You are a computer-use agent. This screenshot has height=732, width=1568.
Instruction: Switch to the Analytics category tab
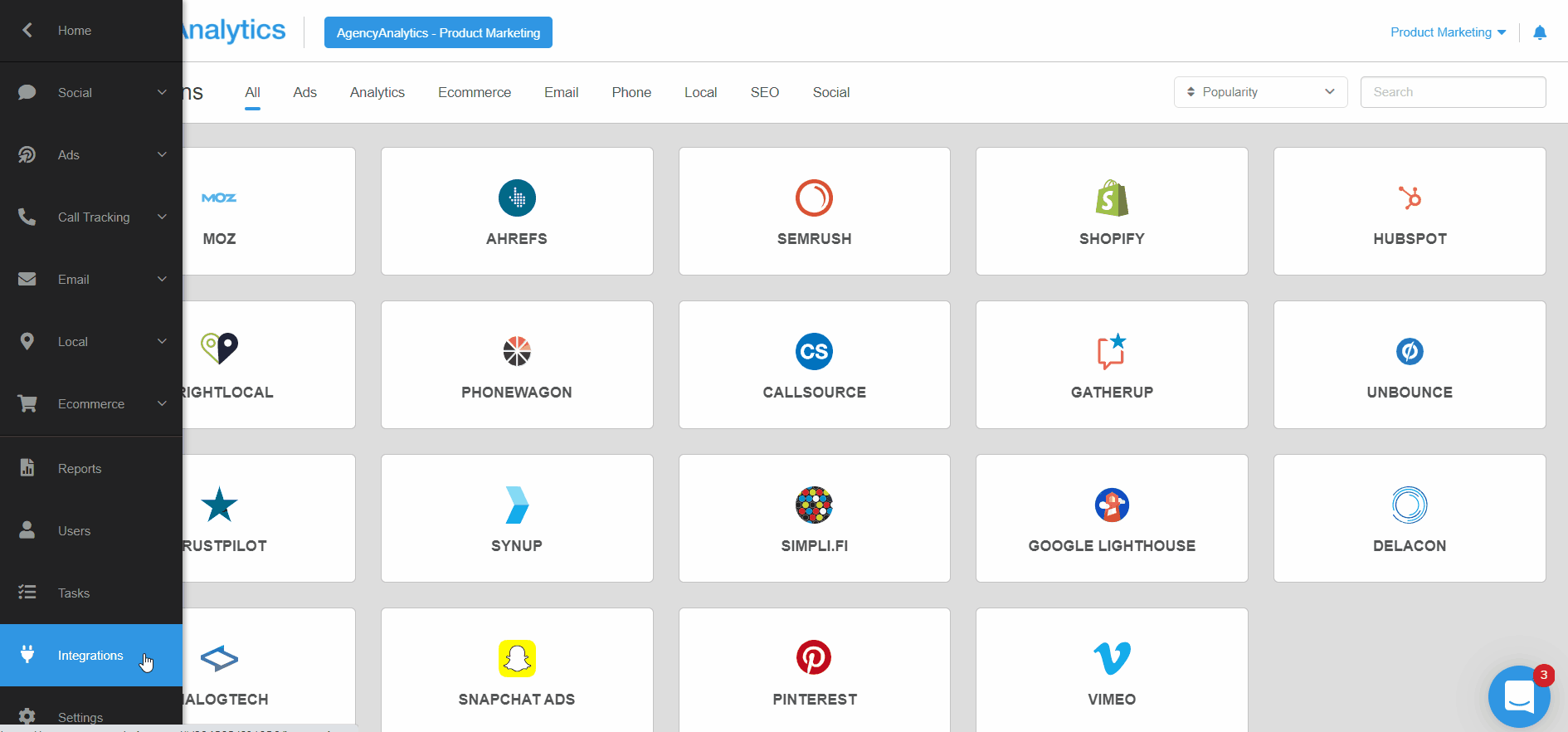[377, 92]
